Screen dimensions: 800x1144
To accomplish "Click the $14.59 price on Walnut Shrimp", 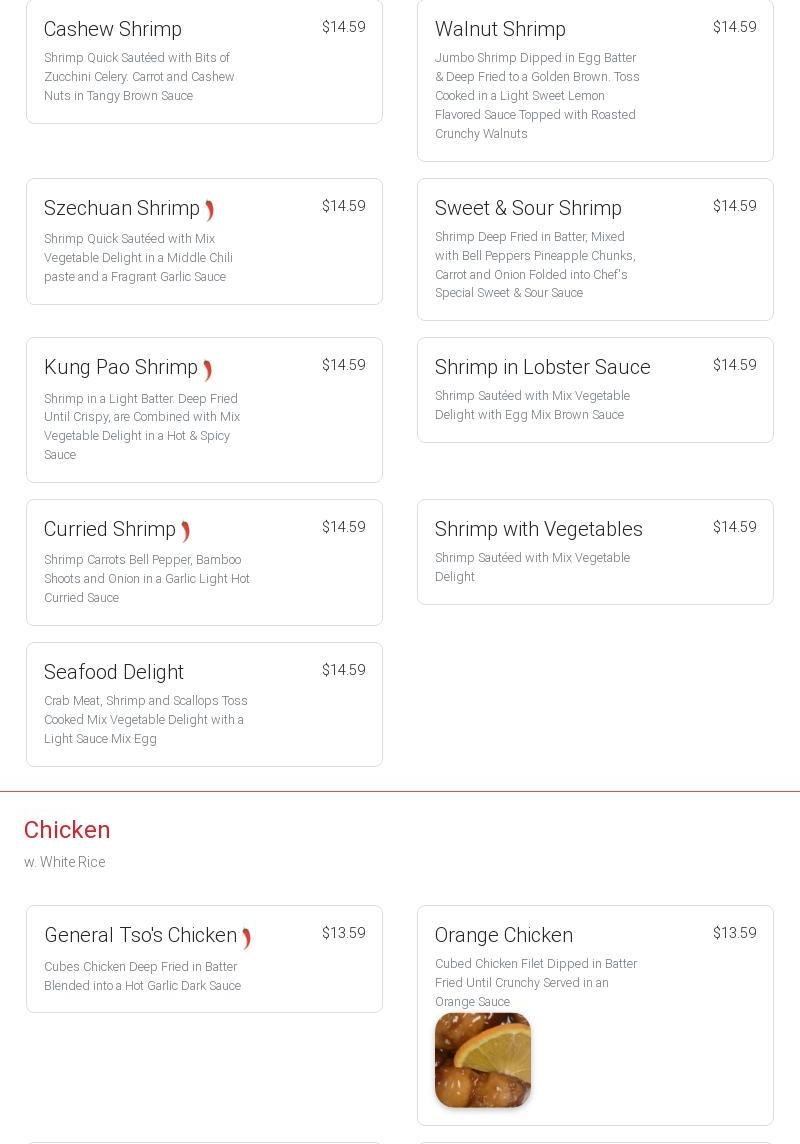I will (734, 27).
